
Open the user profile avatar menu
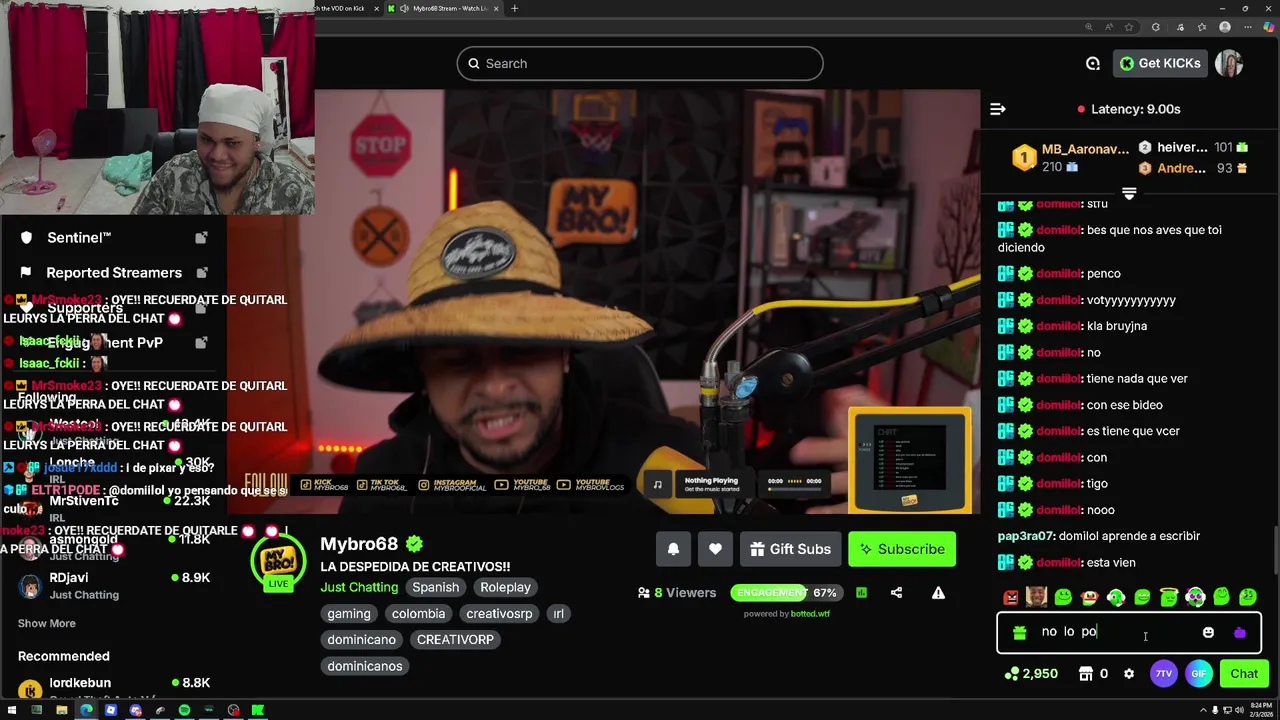point(1229,63)
